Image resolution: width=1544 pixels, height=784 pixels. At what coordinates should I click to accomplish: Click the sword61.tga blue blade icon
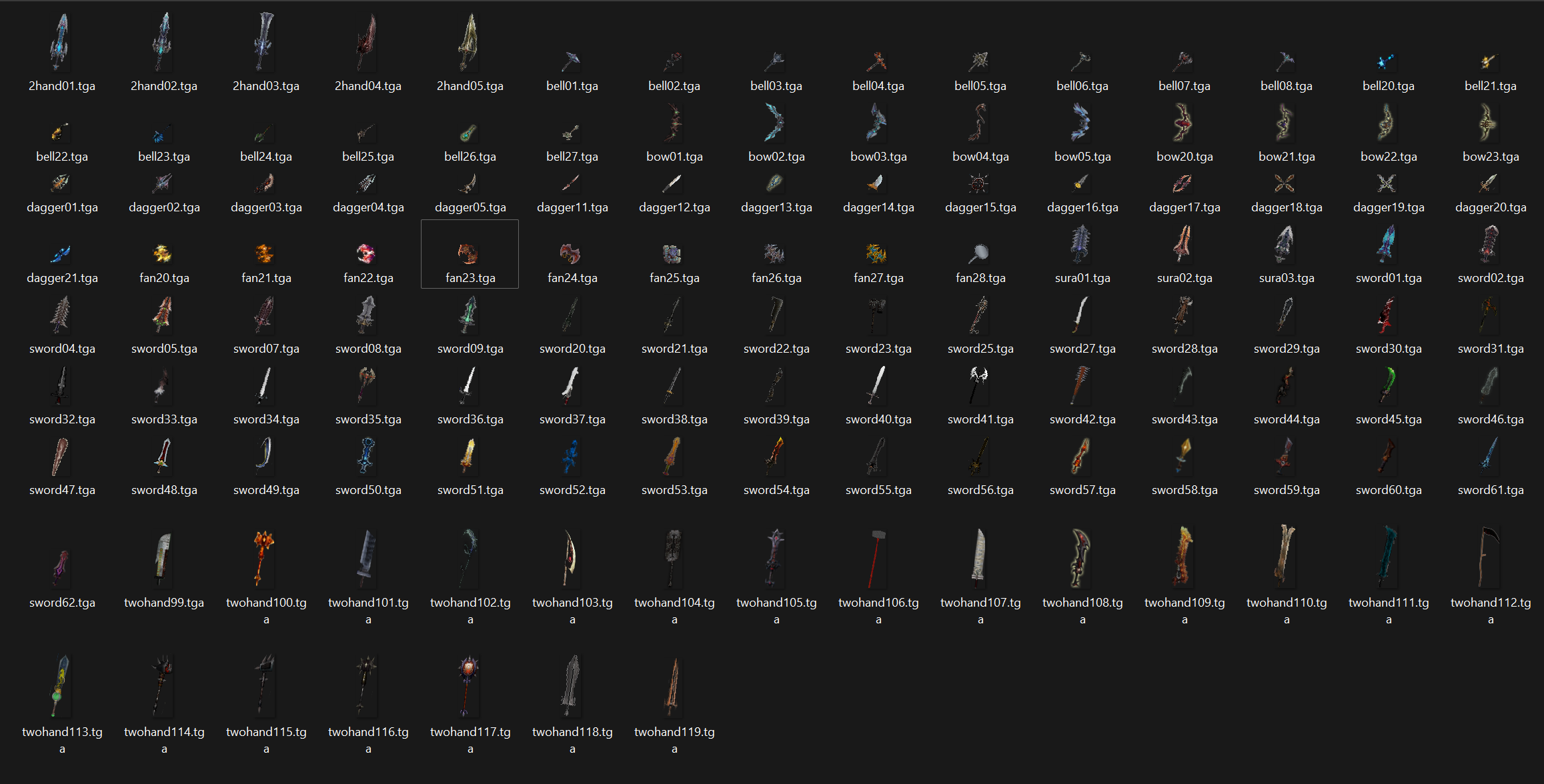[1489, 456]
